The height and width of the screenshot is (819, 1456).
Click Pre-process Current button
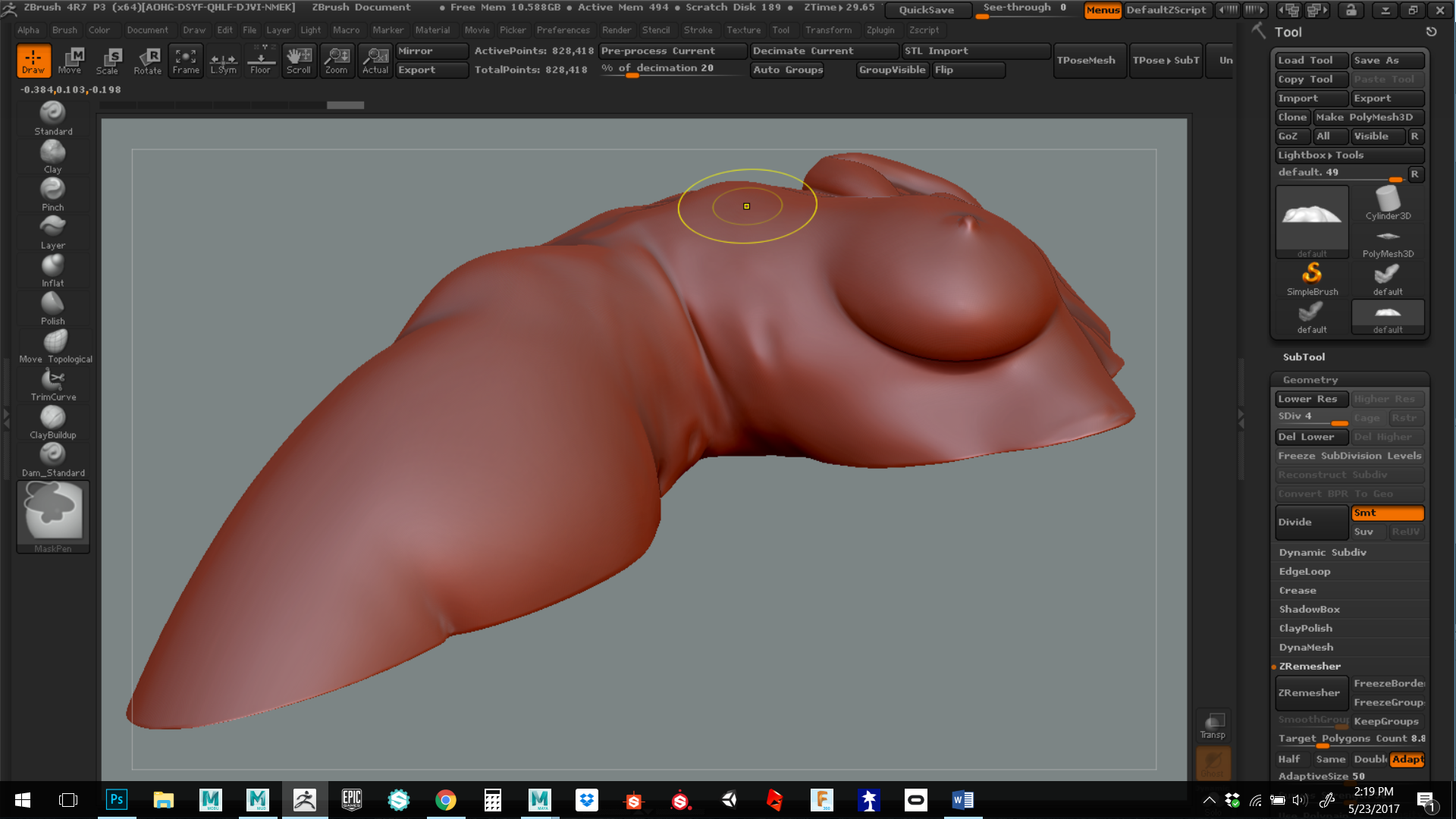point(673,51)
